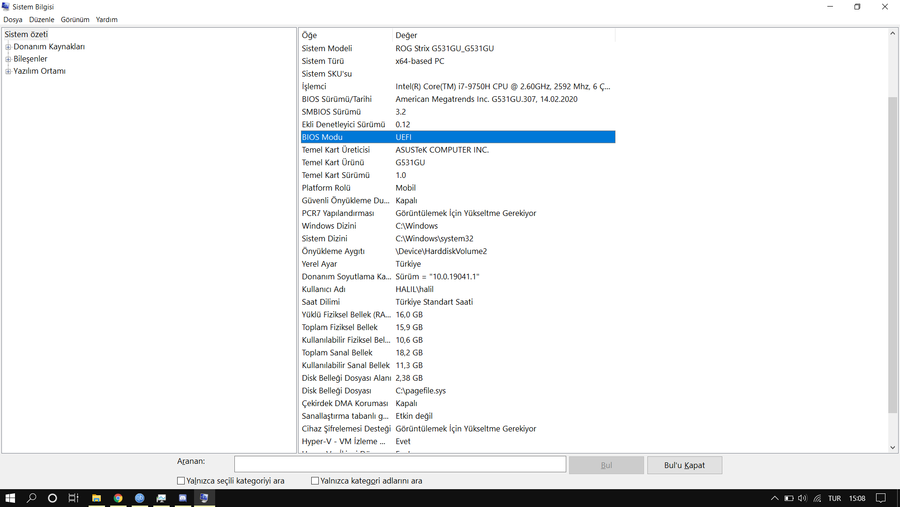Show hidden system tray icons
The image size is (900, 507).
click(774, 498)
